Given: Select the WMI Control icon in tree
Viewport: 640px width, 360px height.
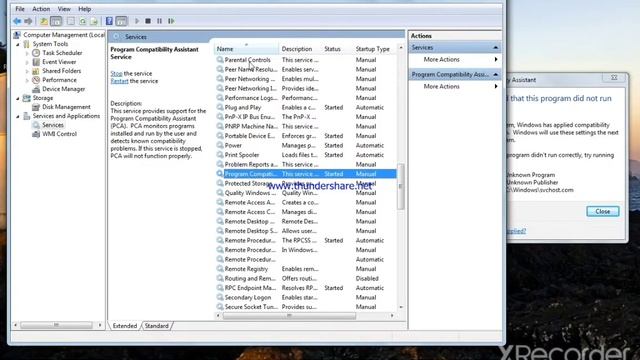Looking at the screenshot, I should [36, 133].
